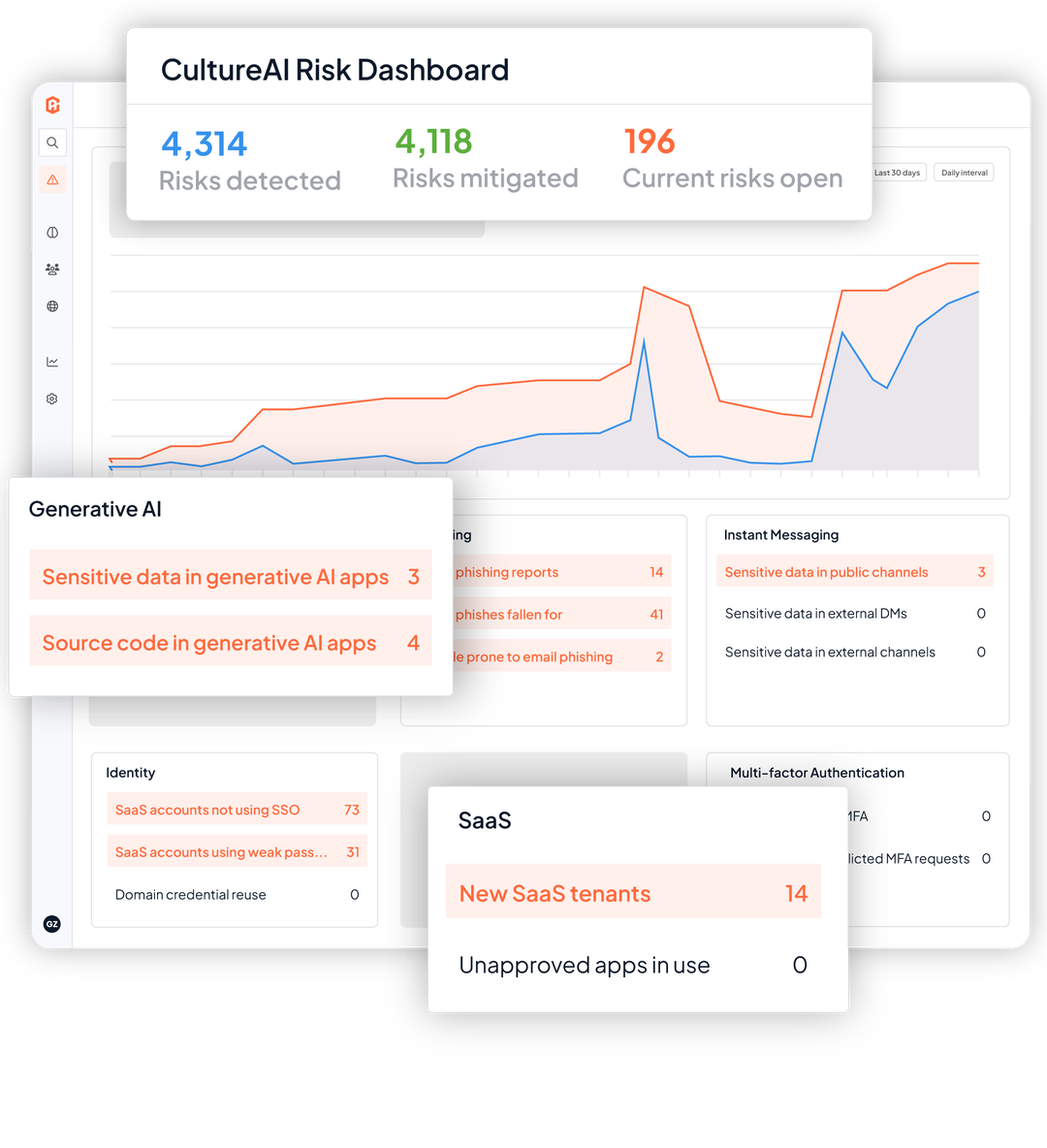Open the phishing reports row
This screenshot has height=1148, width=1047.
tap(561, 572)
